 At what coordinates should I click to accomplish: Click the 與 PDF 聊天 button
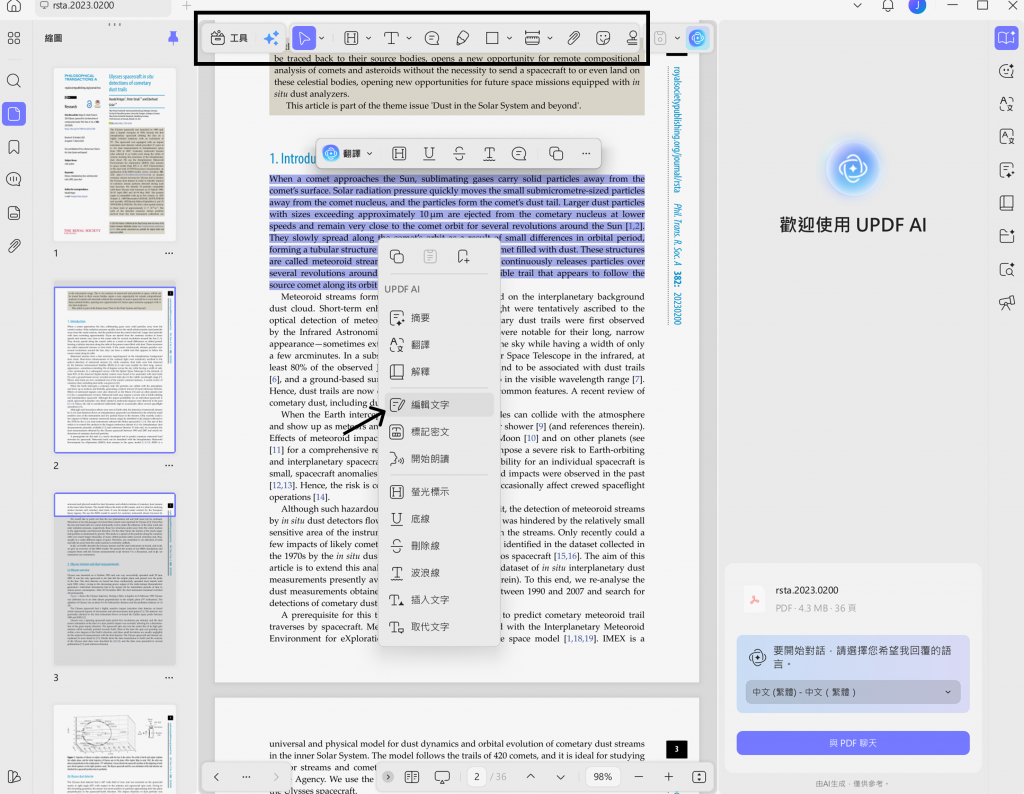tap(853, 743)
